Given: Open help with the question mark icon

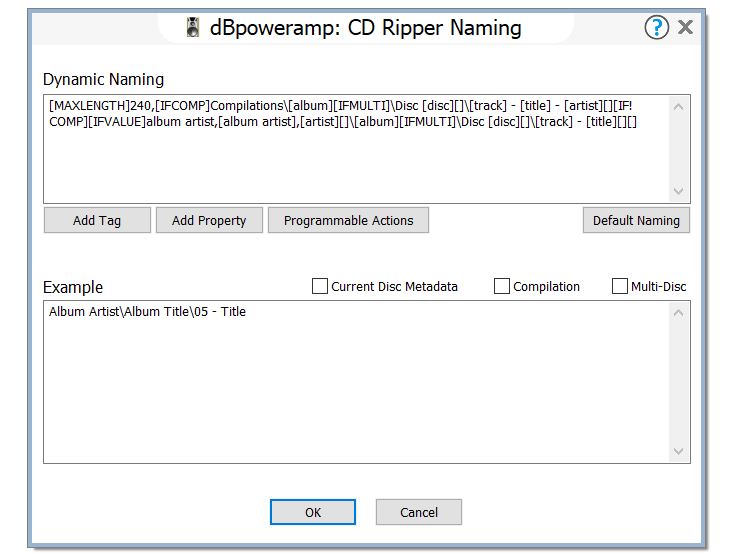Looking at the screenshot, I should (656, 28).
